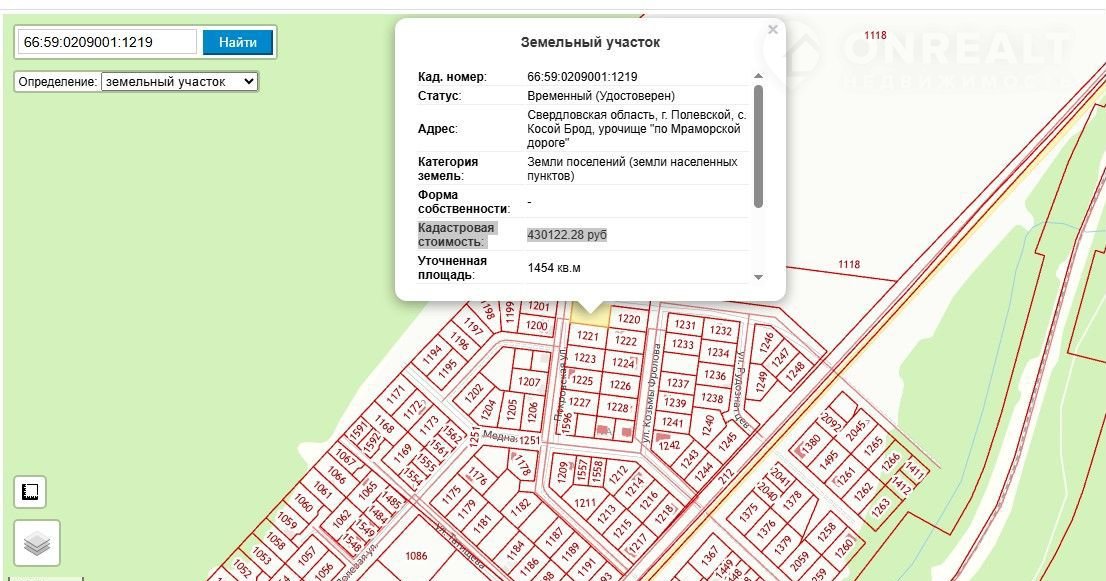Click the measurement ruler tool icon
Image resolution: width=1106 pixels, height=581 pixels.
click(x=30, y=491)
